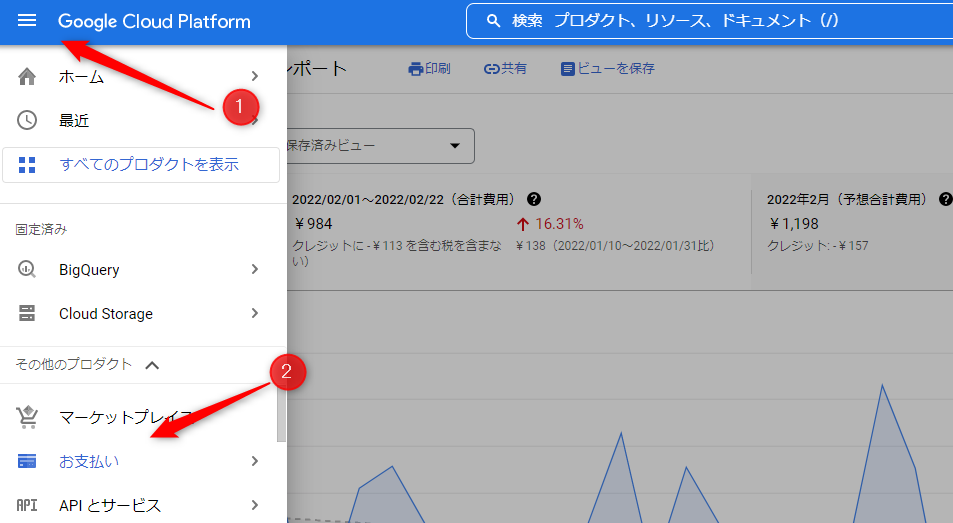Toggle the hamburger navigation menu
This screenshot has width=953, height=523.
tap(27, 21)
